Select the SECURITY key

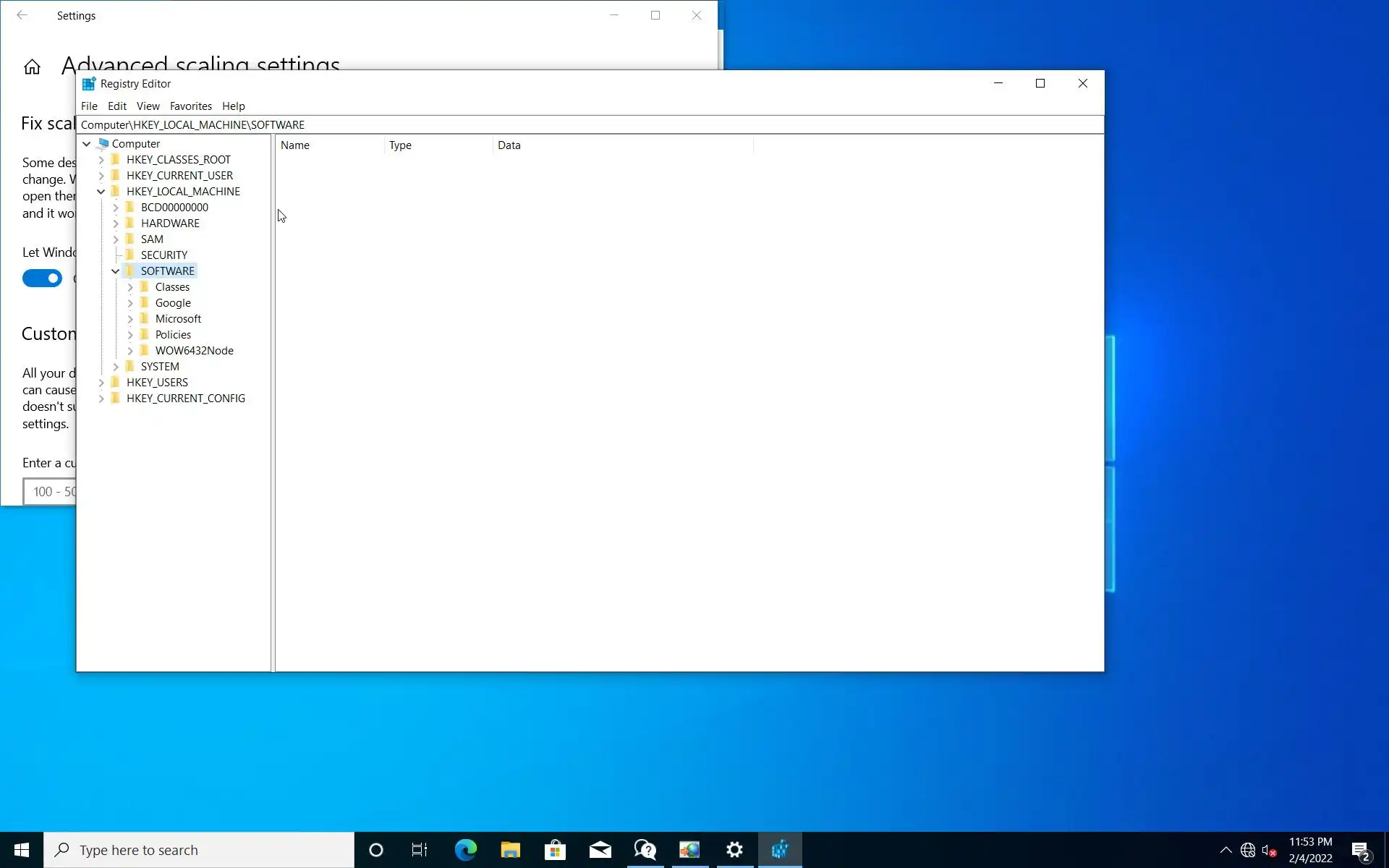point(163,255)
